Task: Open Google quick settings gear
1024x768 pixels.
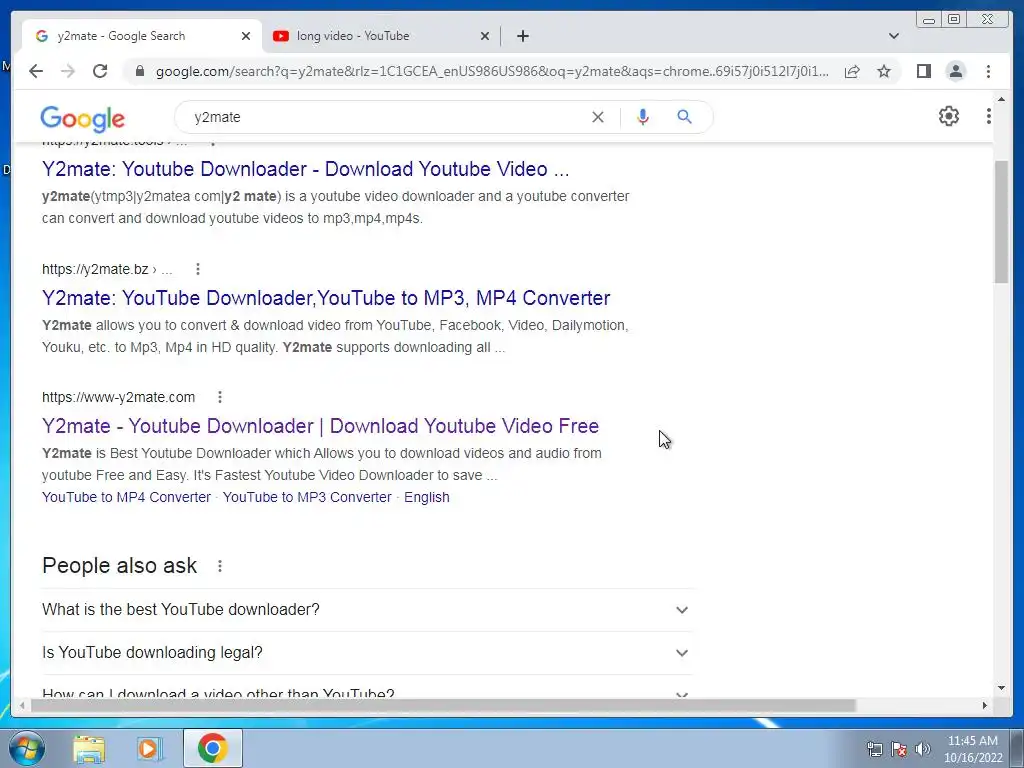Action: point(949,116)
